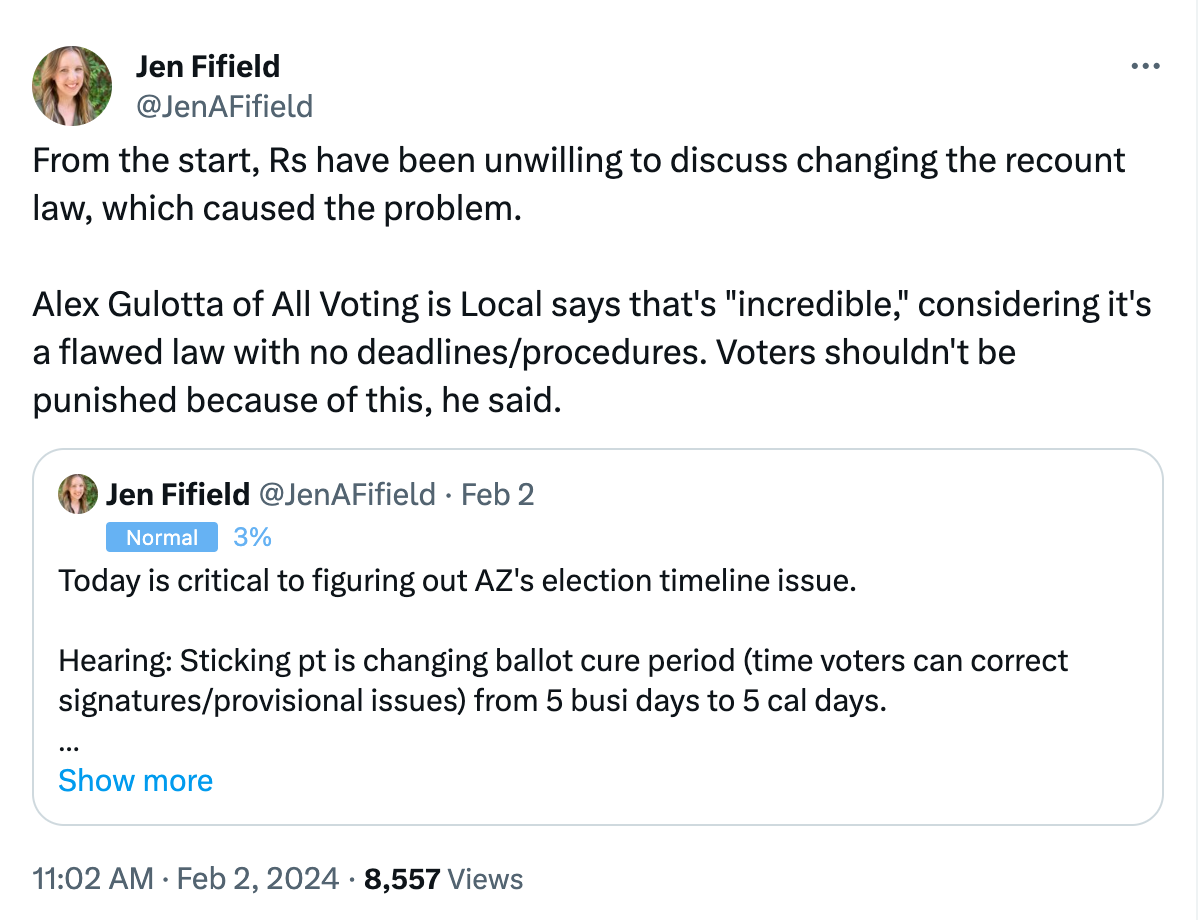Click the 3% label beside Normal badge
This screenshot has height=920, width=1198.
(252, 538)
